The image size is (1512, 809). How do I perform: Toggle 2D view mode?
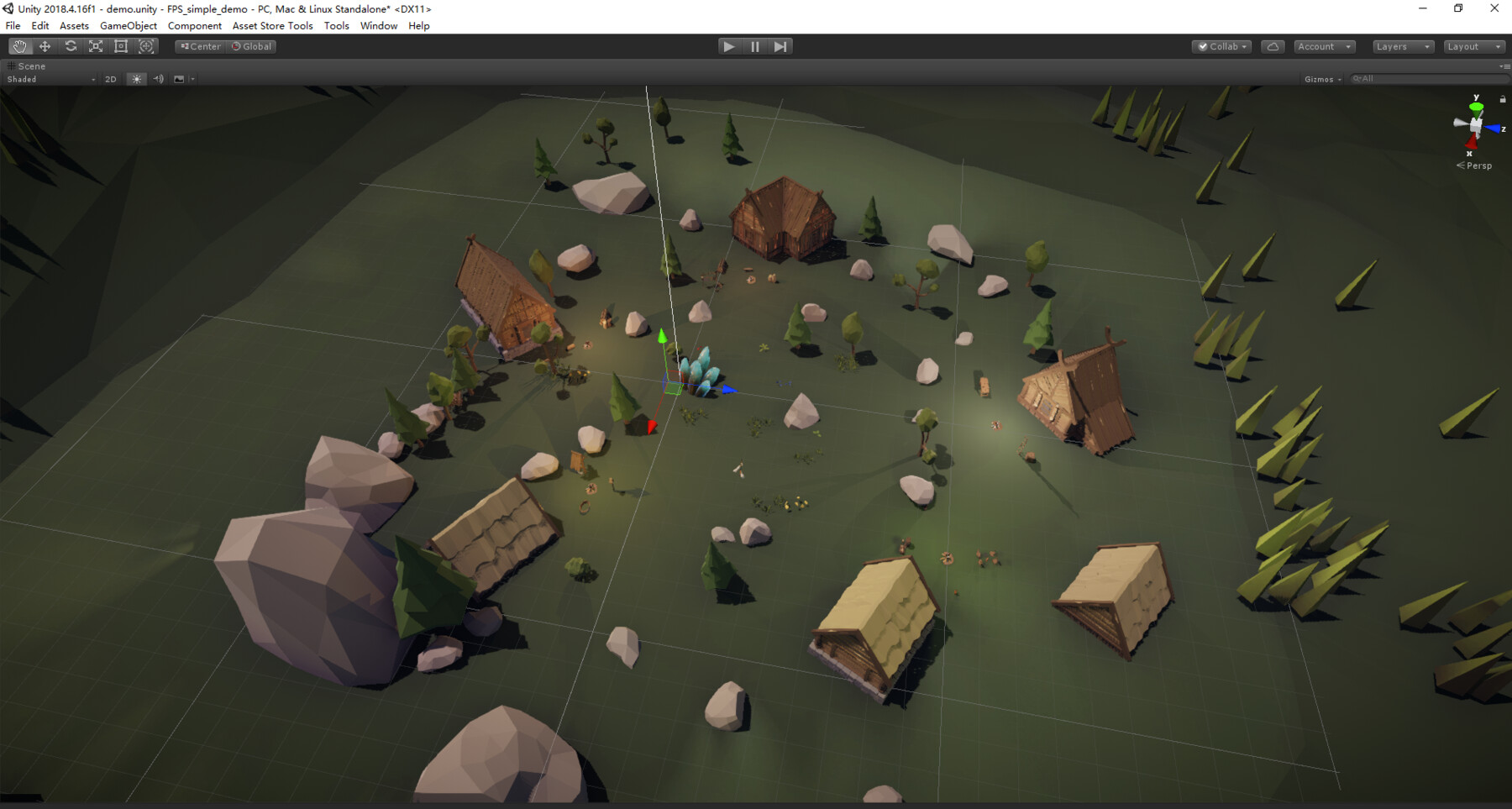point(110,78)
